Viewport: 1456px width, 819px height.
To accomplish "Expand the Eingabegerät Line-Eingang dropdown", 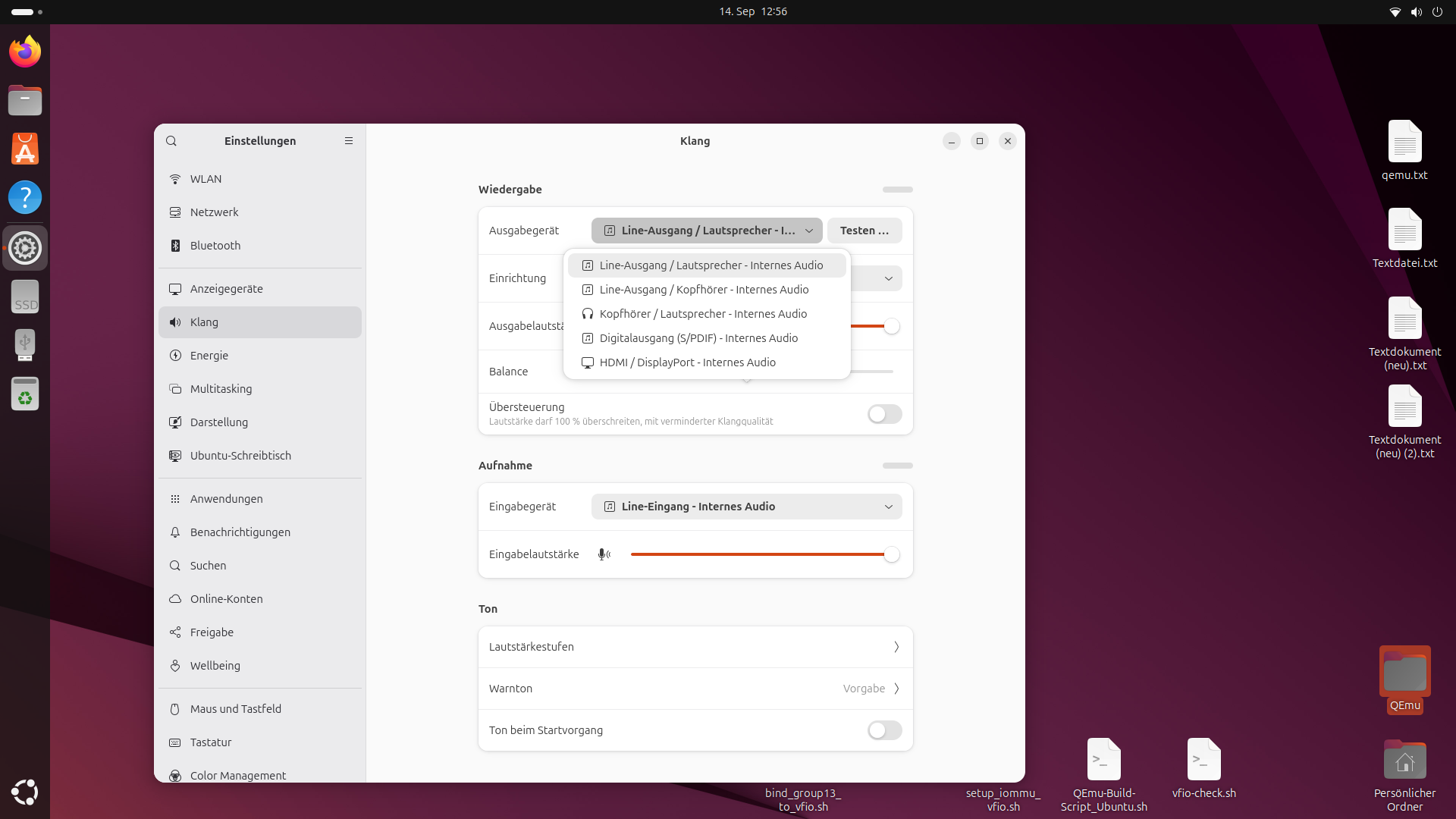I will tap(746, 507).
